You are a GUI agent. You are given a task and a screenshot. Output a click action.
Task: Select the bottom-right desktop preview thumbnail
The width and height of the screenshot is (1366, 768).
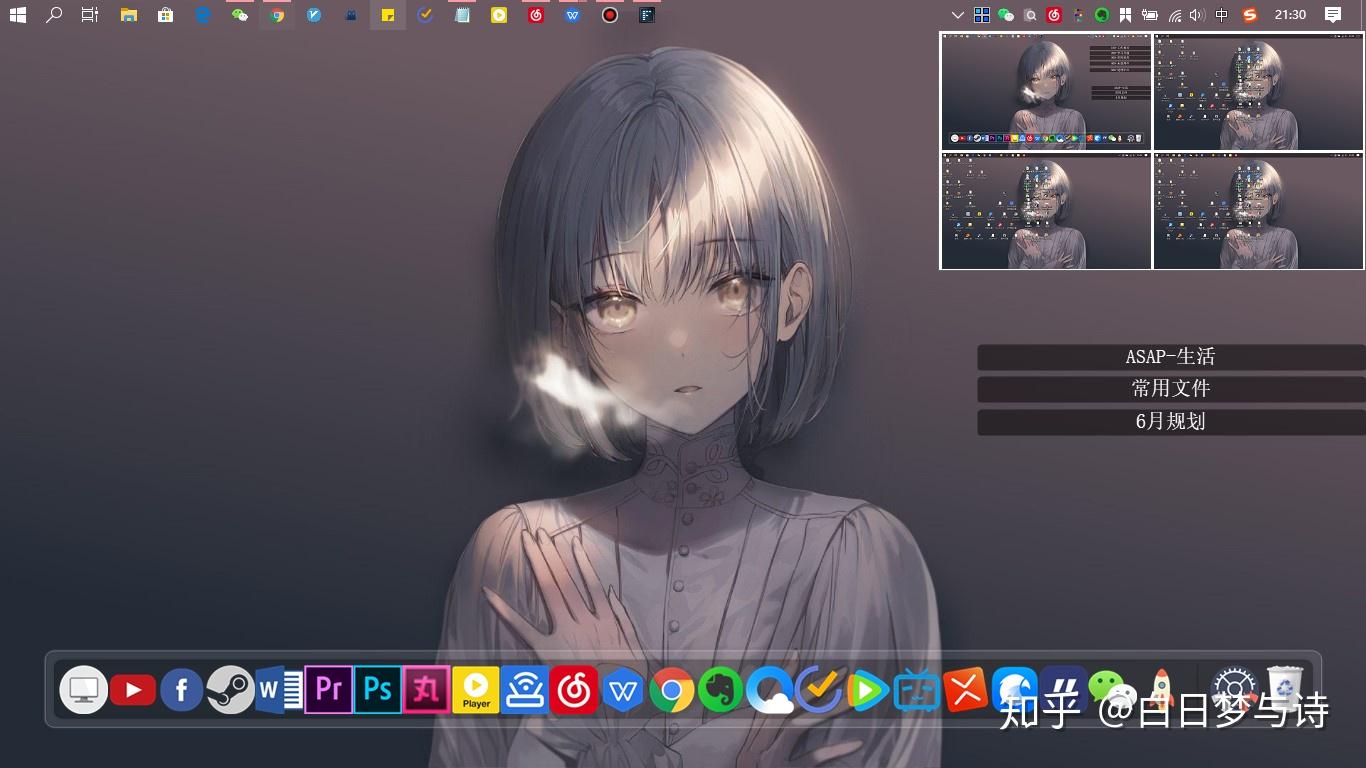tap(1259, 211)
